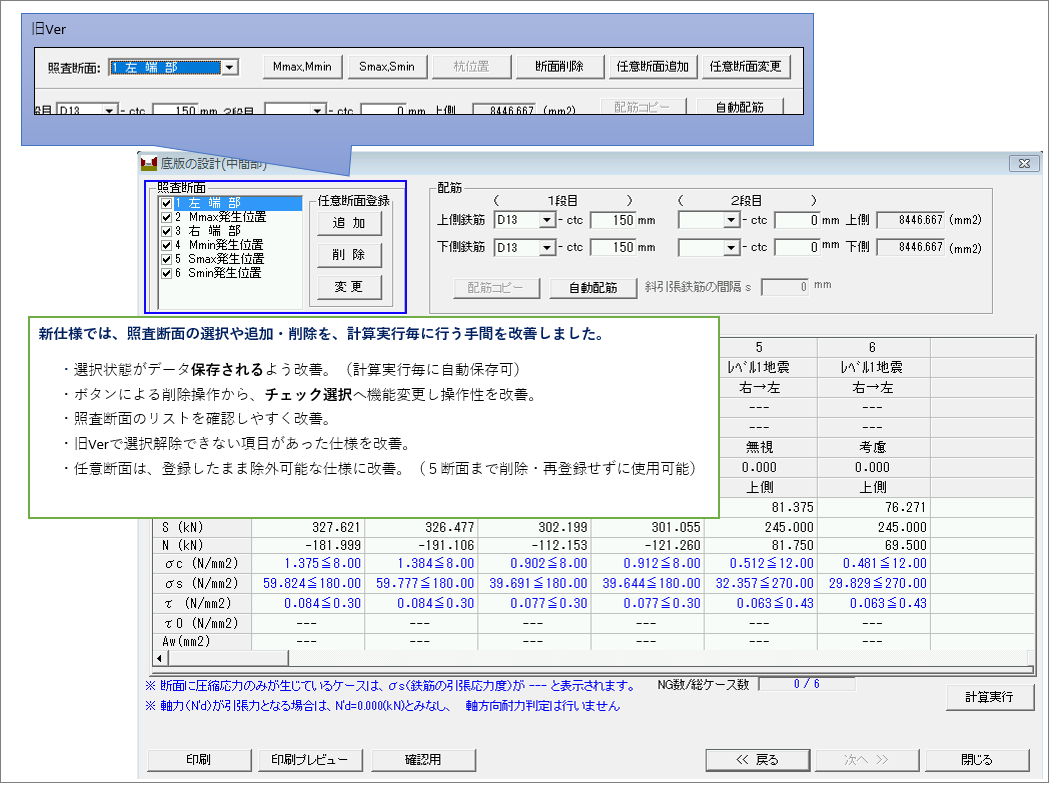1051x785 pixels.
Task: Toggle the 5 Smax発生位置 checkbox
Action: click(x=166, y=259)
